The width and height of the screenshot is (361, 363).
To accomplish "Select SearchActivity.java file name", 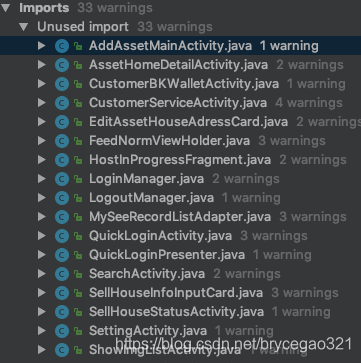I will click(x=147, y=274).
